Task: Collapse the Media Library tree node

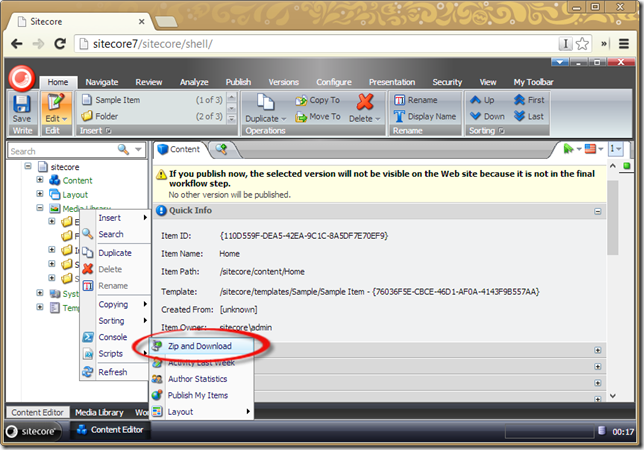Action: 40,208
